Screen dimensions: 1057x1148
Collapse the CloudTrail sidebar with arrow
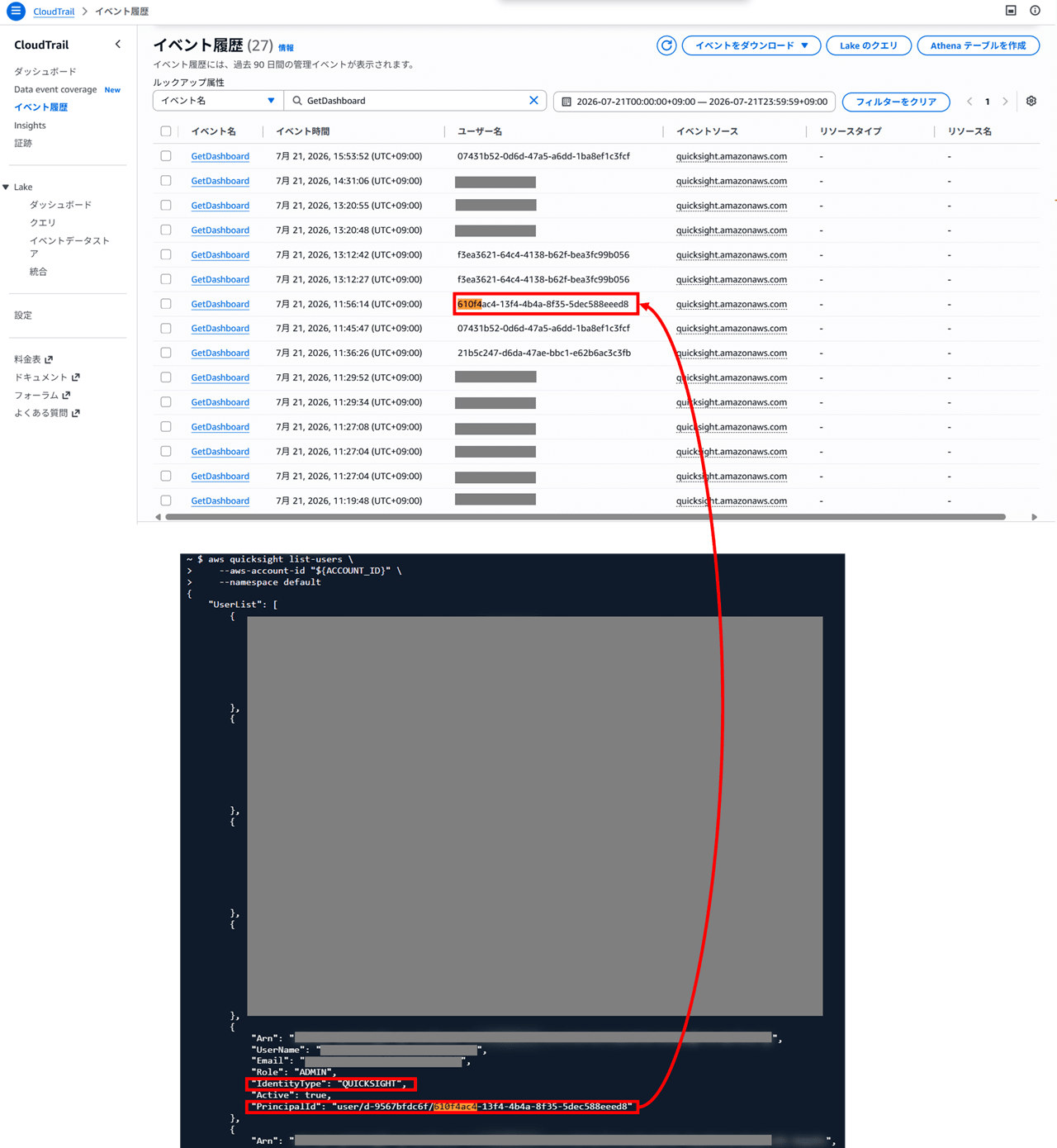tap(118, 45)
